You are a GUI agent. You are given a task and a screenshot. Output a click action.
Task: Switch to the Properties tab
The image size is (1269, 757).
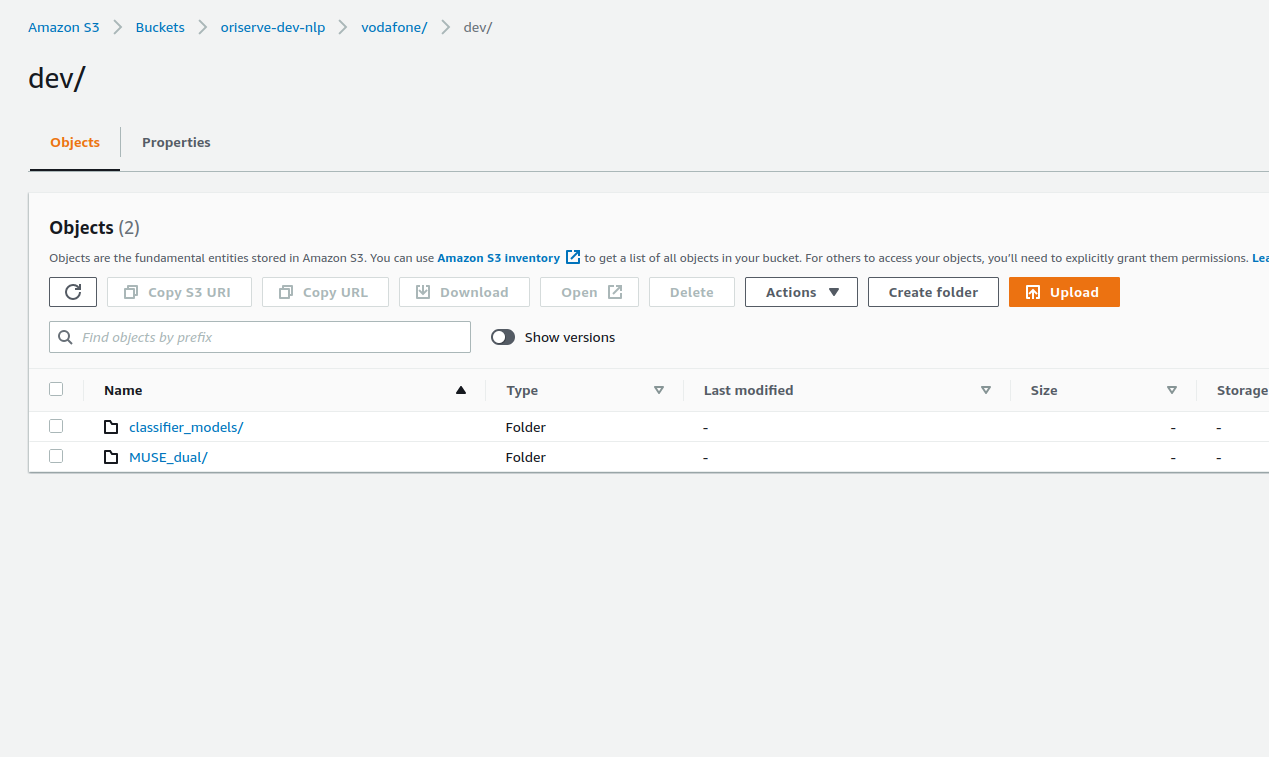point(176,142)
